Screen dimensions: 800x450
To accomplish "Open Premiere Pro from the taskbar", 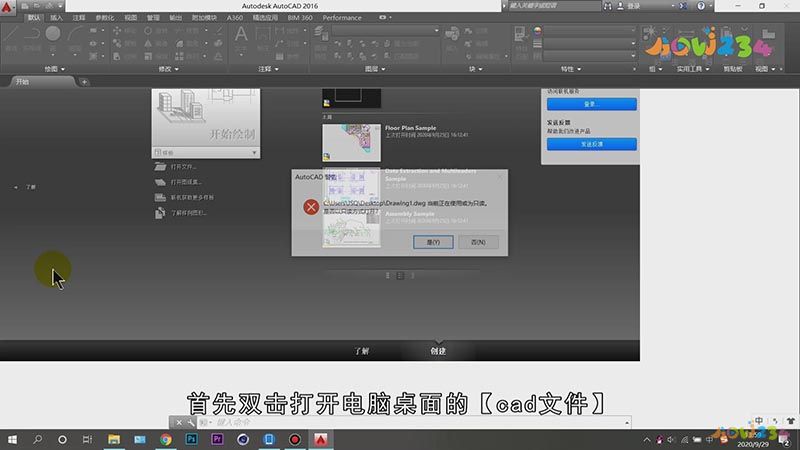I will click(x=217, y=439).
